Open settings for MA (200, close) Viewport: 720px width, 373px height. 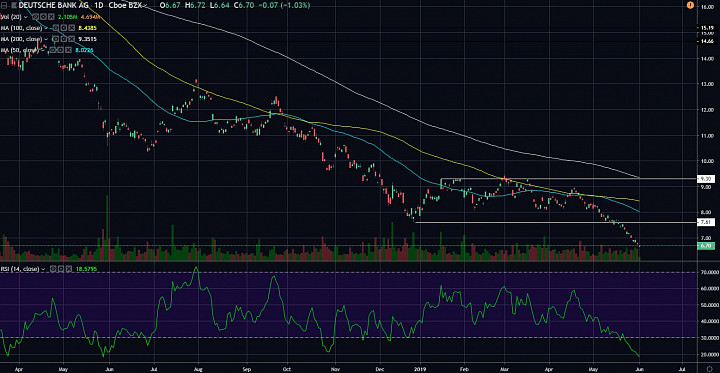point(63,39)
